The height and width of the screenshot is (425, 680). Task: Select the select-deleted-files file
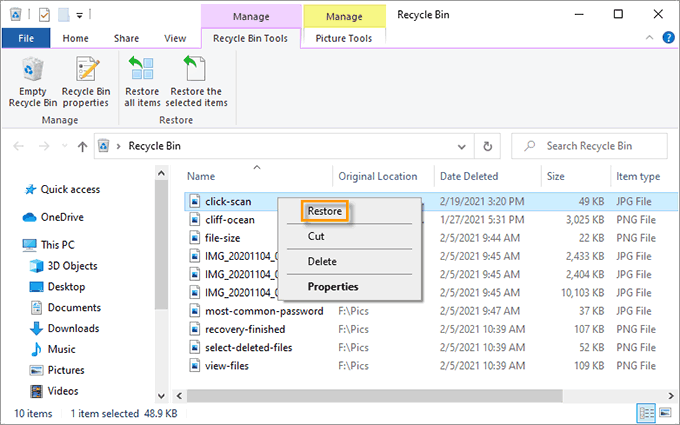pyautogui.click(x=248, y=347)
